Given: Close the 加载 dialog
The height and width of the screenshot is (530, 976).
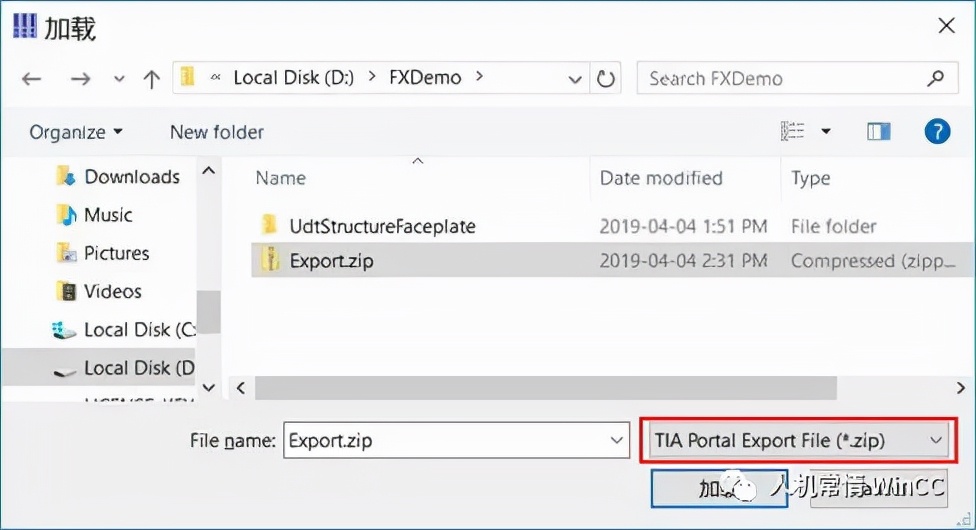Looking at the screenshot, I should pos(947,26).
